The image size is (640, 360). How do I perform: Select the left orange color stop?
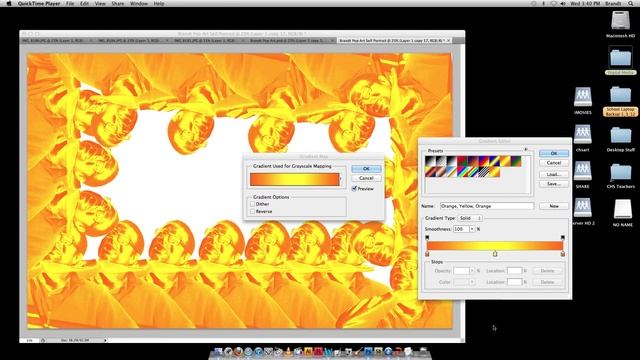click(x=427, y=254)
